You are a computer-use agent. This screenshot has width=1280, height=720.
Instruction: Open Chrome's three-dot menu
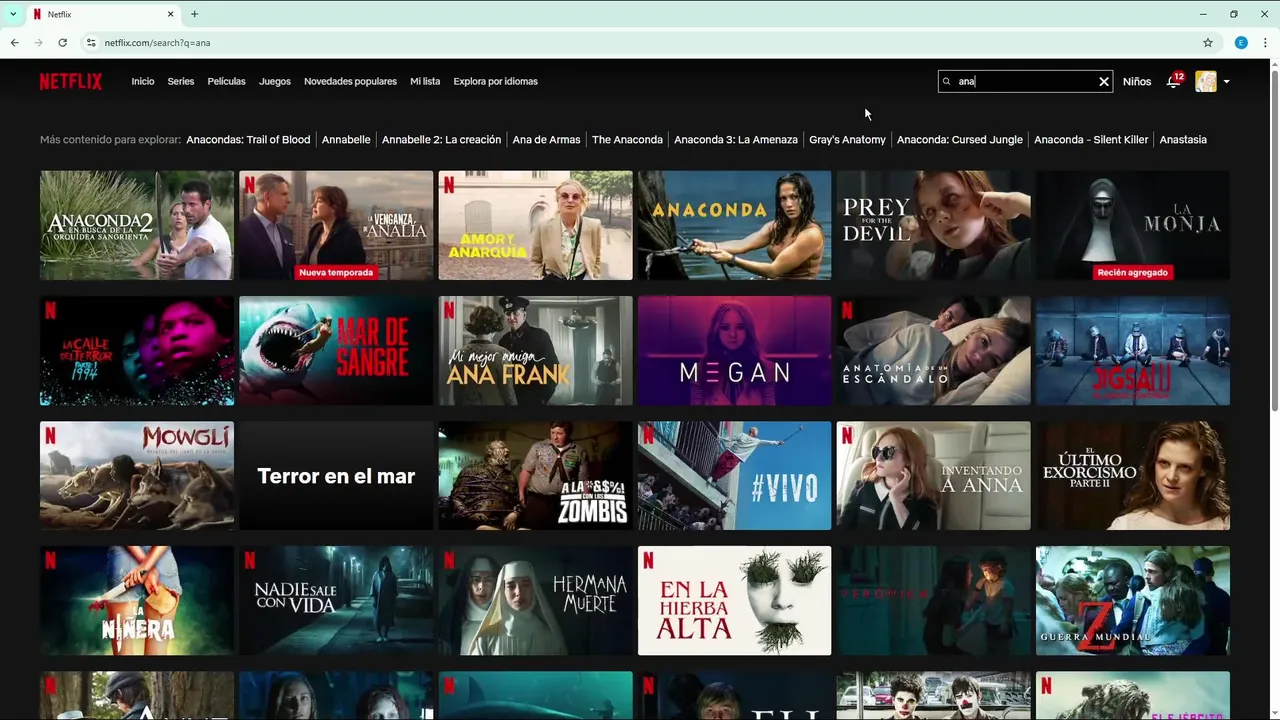click(1265, 43)
